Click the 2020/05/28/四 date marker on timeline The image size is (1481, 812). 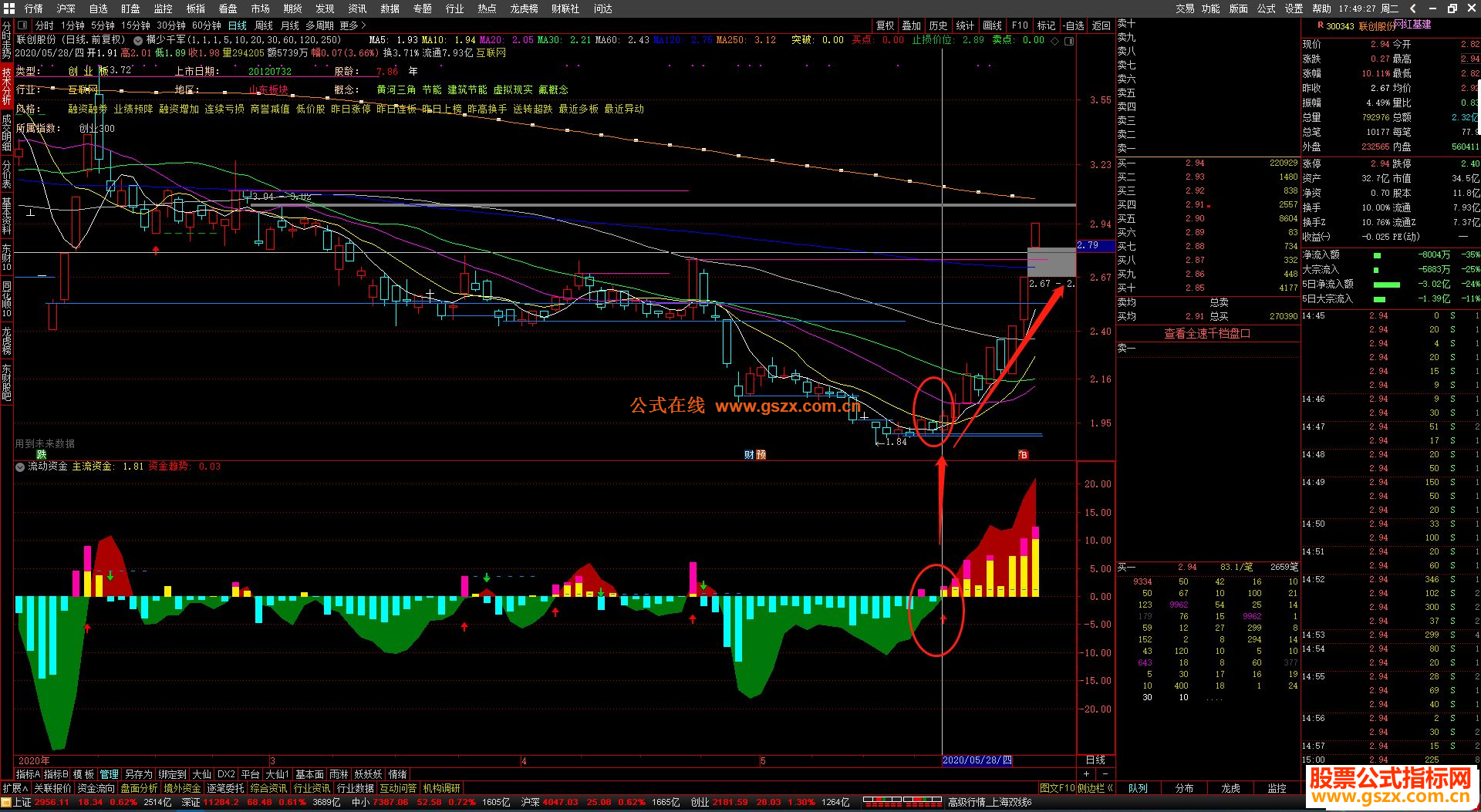[977, 760]
